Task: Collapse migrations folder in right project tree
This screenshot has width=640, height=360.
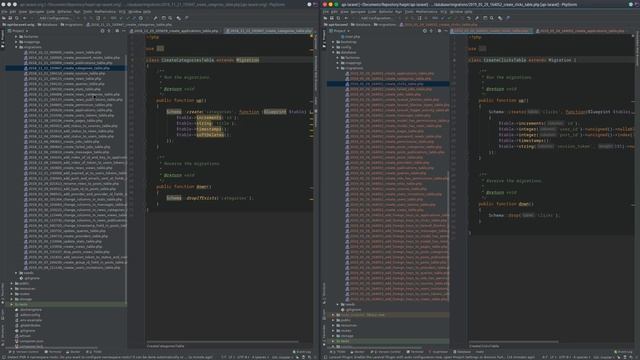Action: tap(338, 68)
